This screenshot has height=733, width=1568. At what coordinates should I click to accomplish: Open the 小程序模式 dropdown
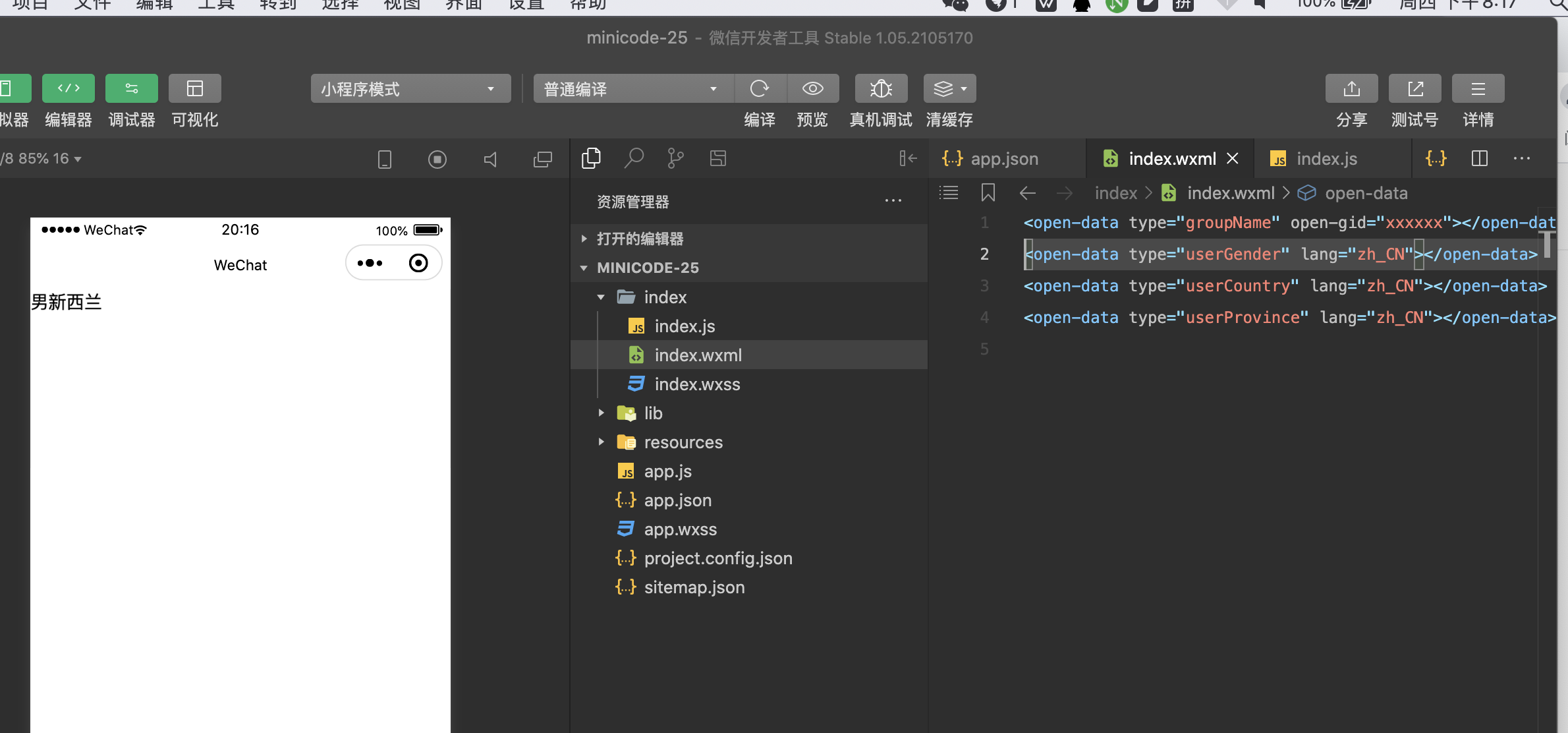(410, 88)
